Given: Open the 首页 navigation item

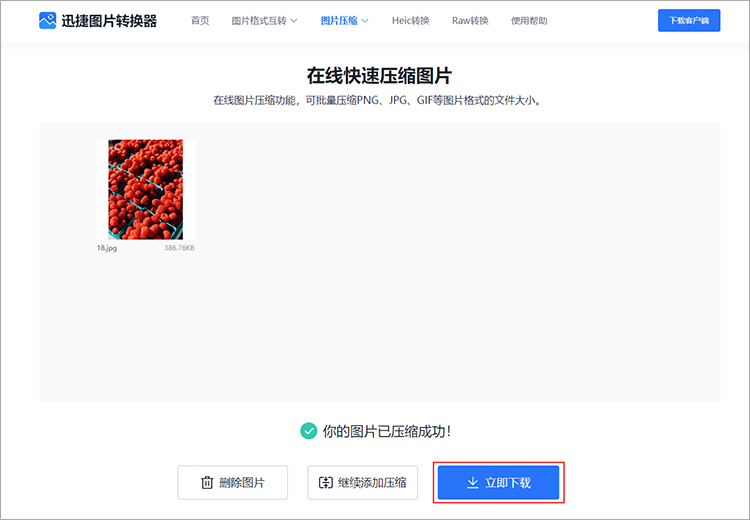Looking at the screenshot, I should click(x=200, y=21).
